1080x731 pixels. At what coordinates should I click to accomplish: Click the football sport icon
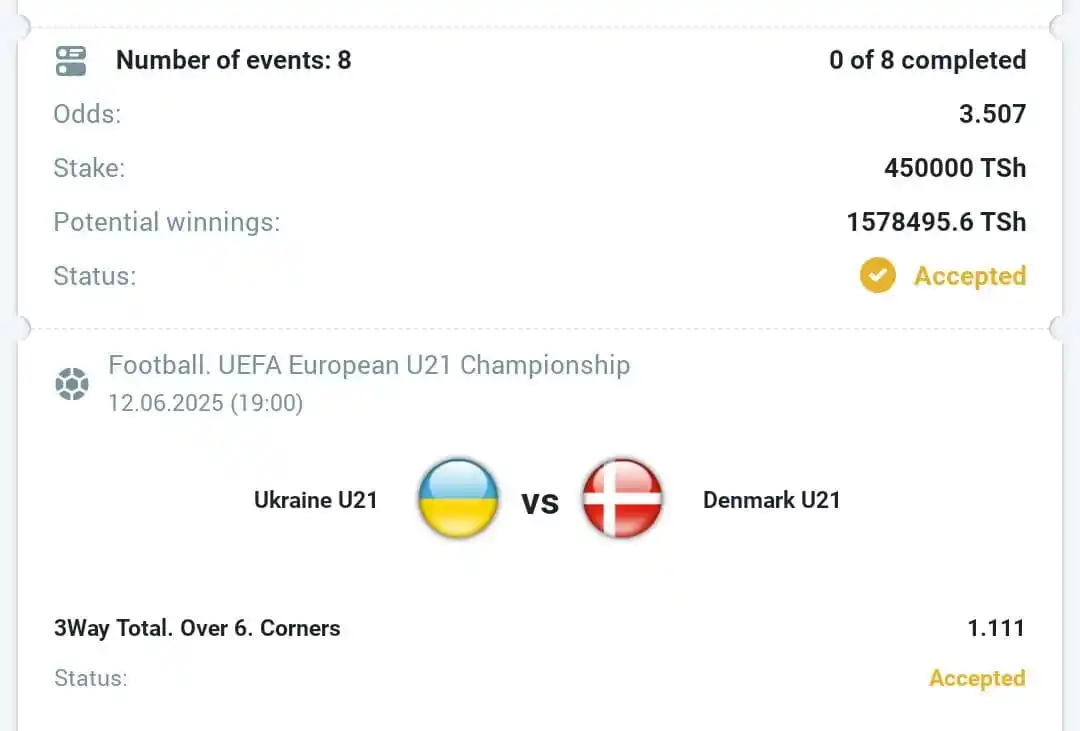coord(72,384)
